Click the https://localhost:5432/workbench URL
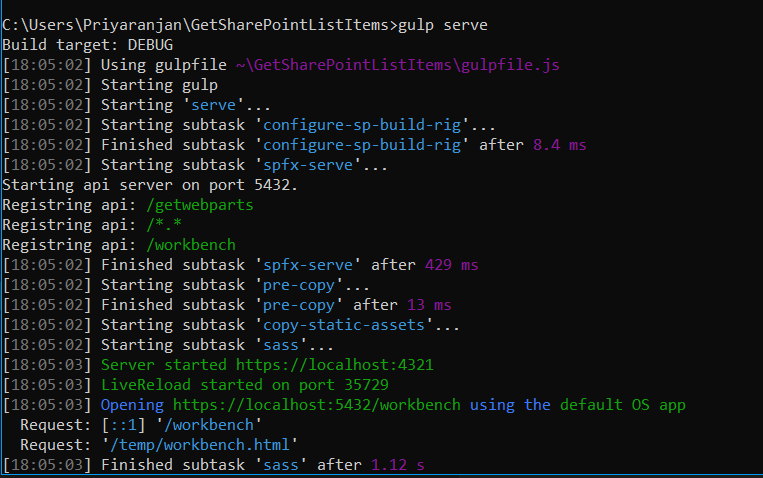763x478 pixels. pyautogui.click(x=317, y=404)
